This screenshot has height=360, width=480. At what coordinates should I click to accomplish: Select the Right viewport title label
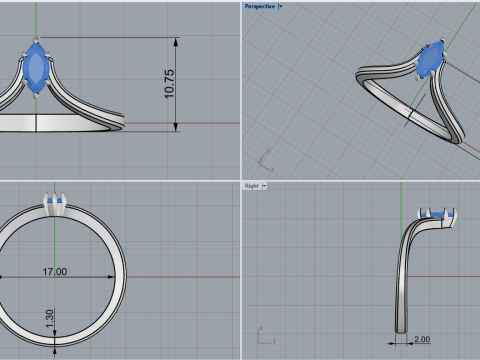[252, 186]
